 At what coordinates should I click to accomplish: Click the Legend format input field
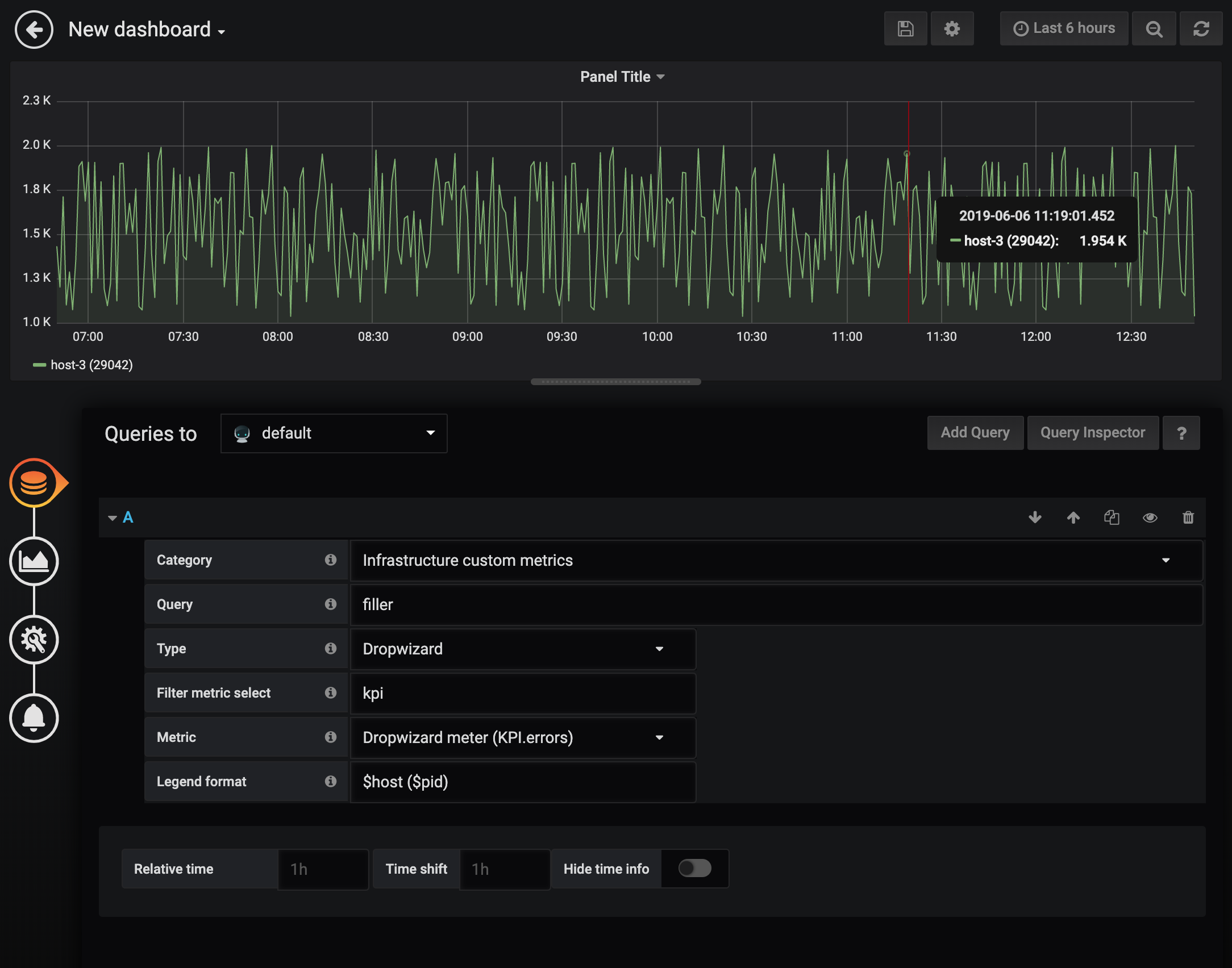523,782
